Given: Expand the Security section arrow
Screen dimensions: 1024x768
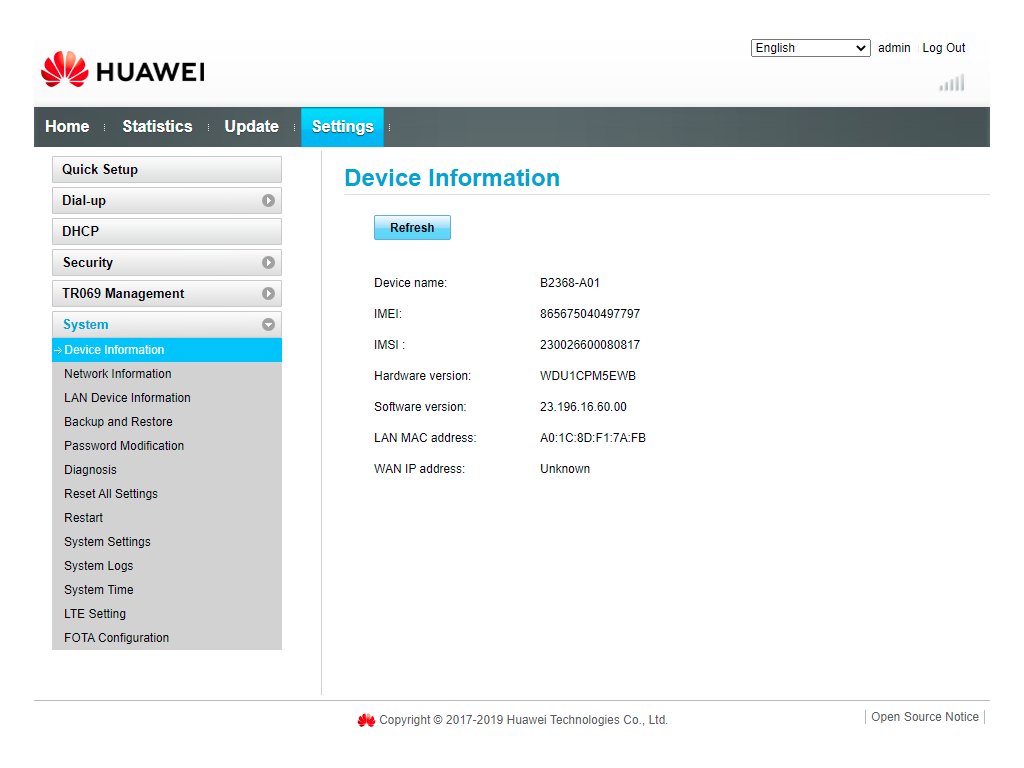Looking at the screenshot, I should tap(268, 263).
